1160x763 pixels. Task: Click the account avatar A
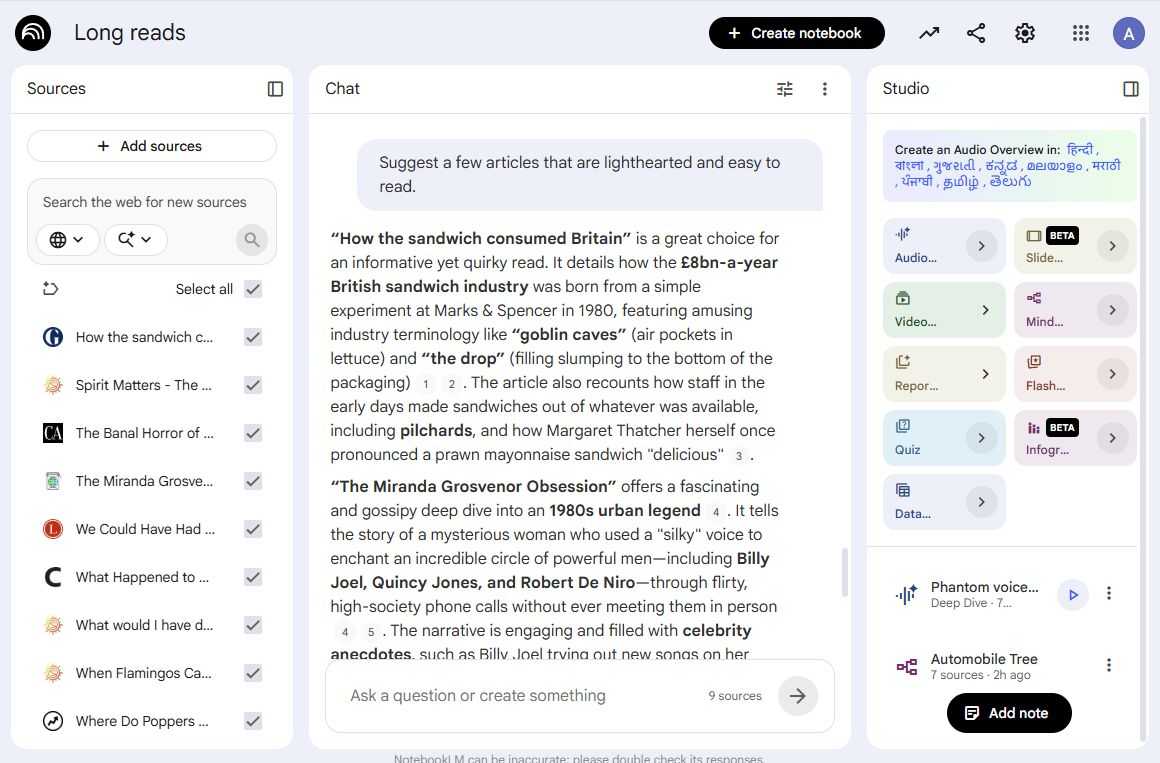click(1128, 33)
